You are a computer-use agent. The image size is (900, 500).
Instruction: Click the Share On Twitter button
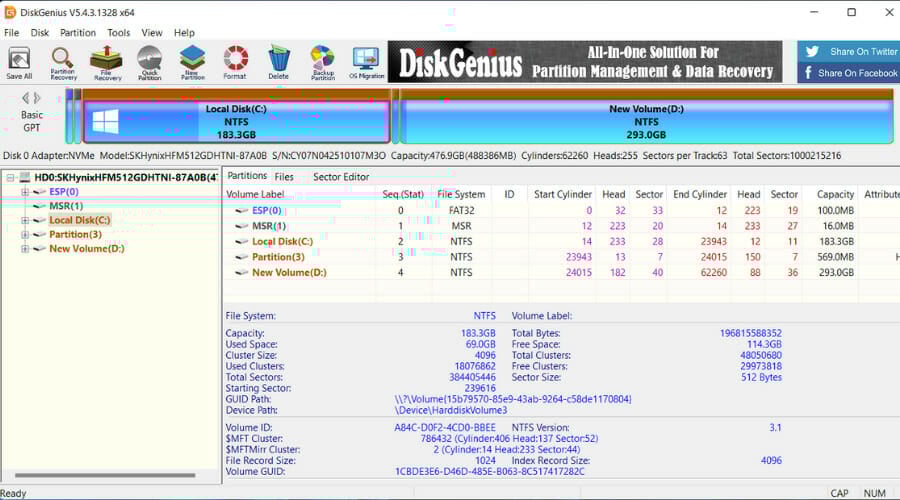click(848, 52)
